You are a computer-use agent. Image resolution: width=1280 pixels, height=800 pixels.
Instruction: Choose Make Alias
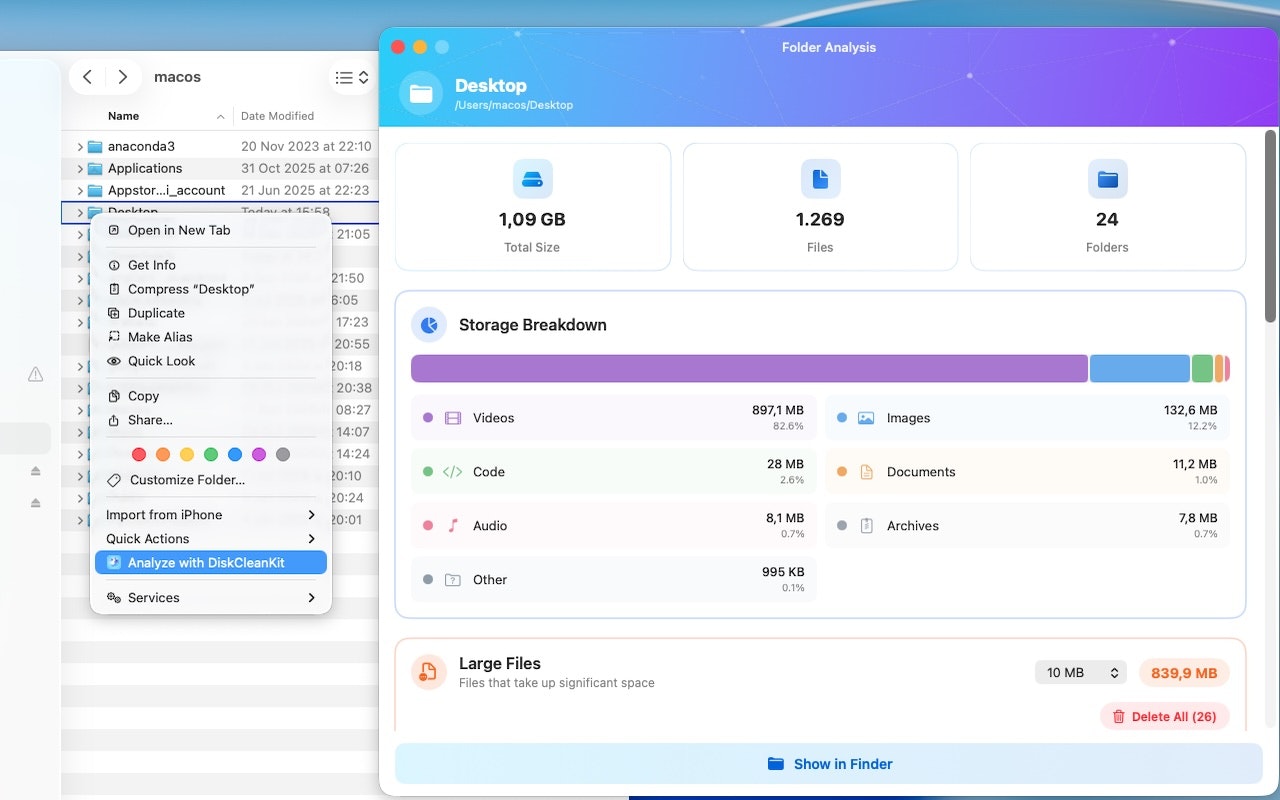click(x=211, y=337)
